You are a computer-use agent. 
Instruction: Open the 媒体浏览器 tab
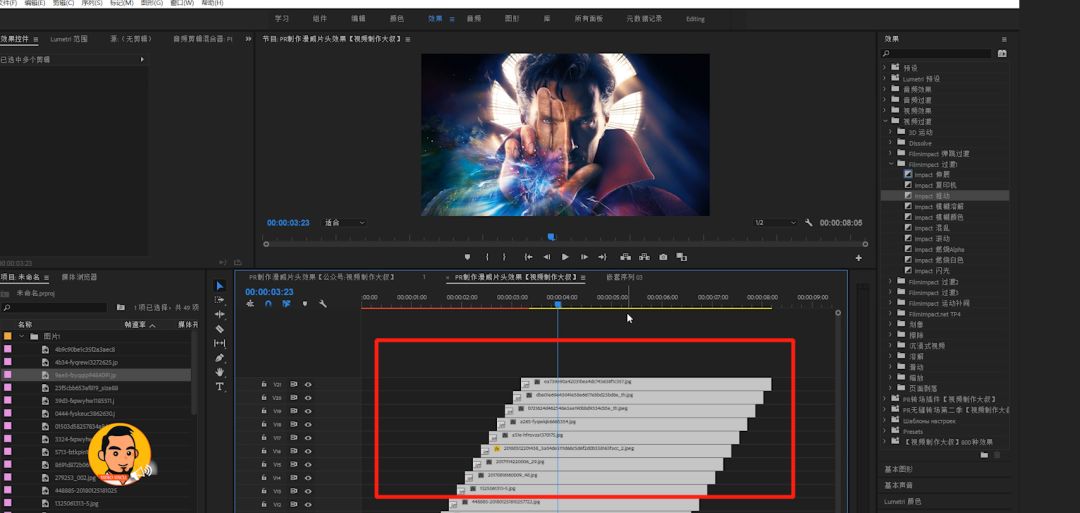point(79,278)
